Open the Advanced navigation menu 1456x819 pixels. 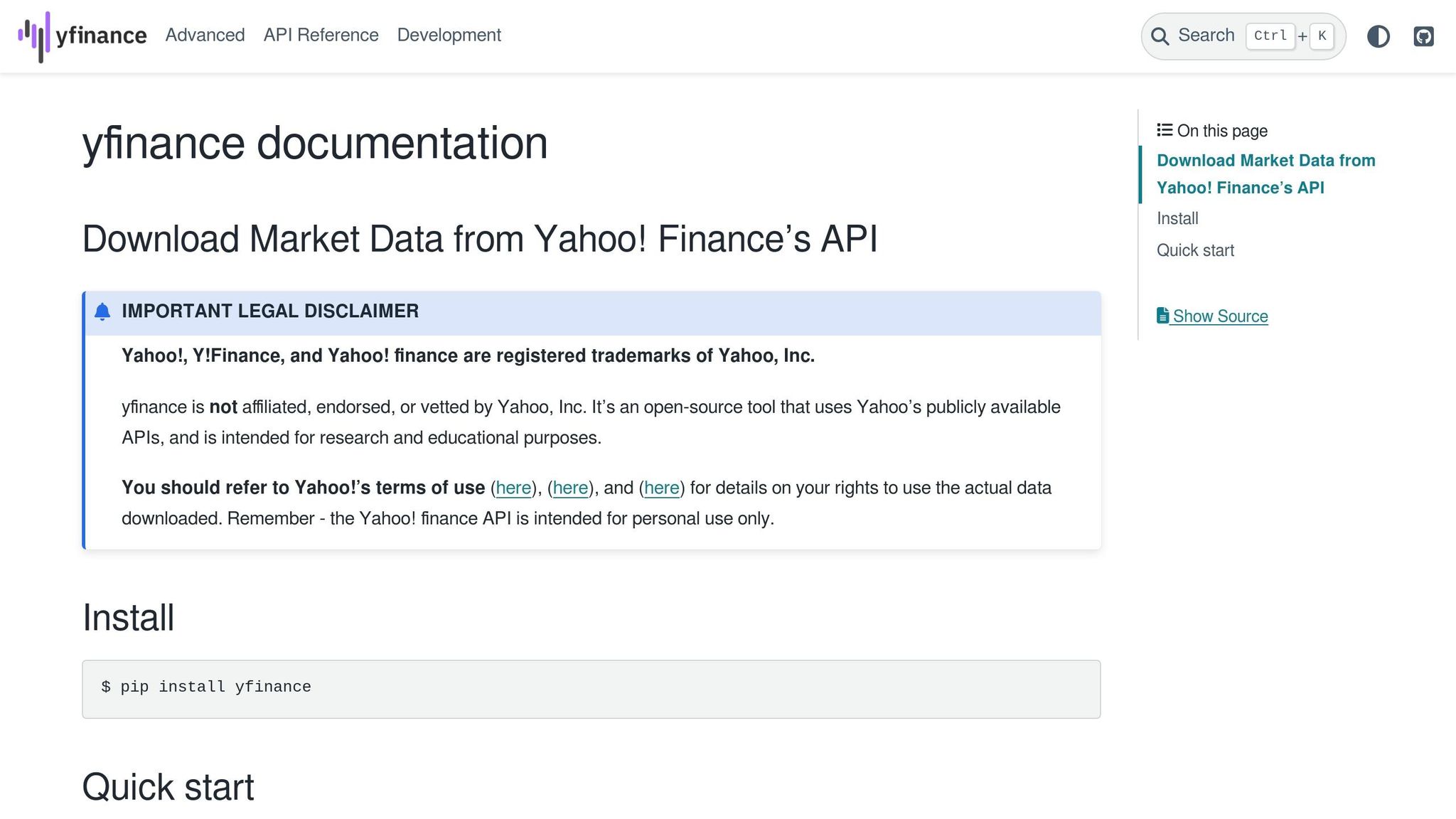point(205,35)
